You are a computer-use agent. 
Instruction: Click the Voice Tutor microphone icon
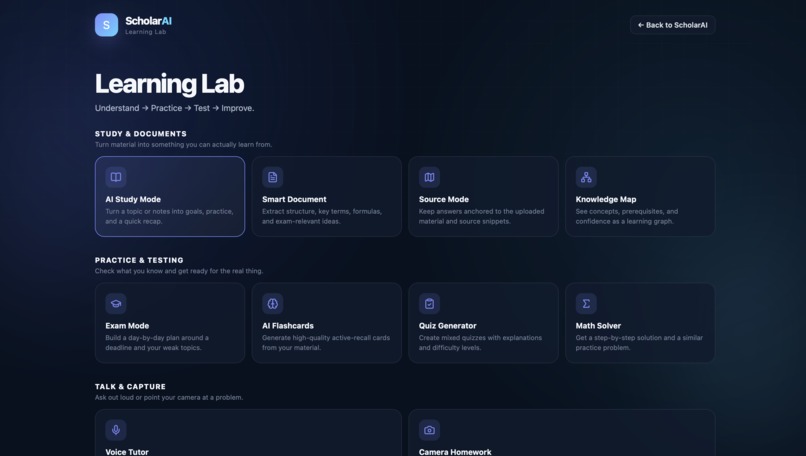(x=116, y=430)
